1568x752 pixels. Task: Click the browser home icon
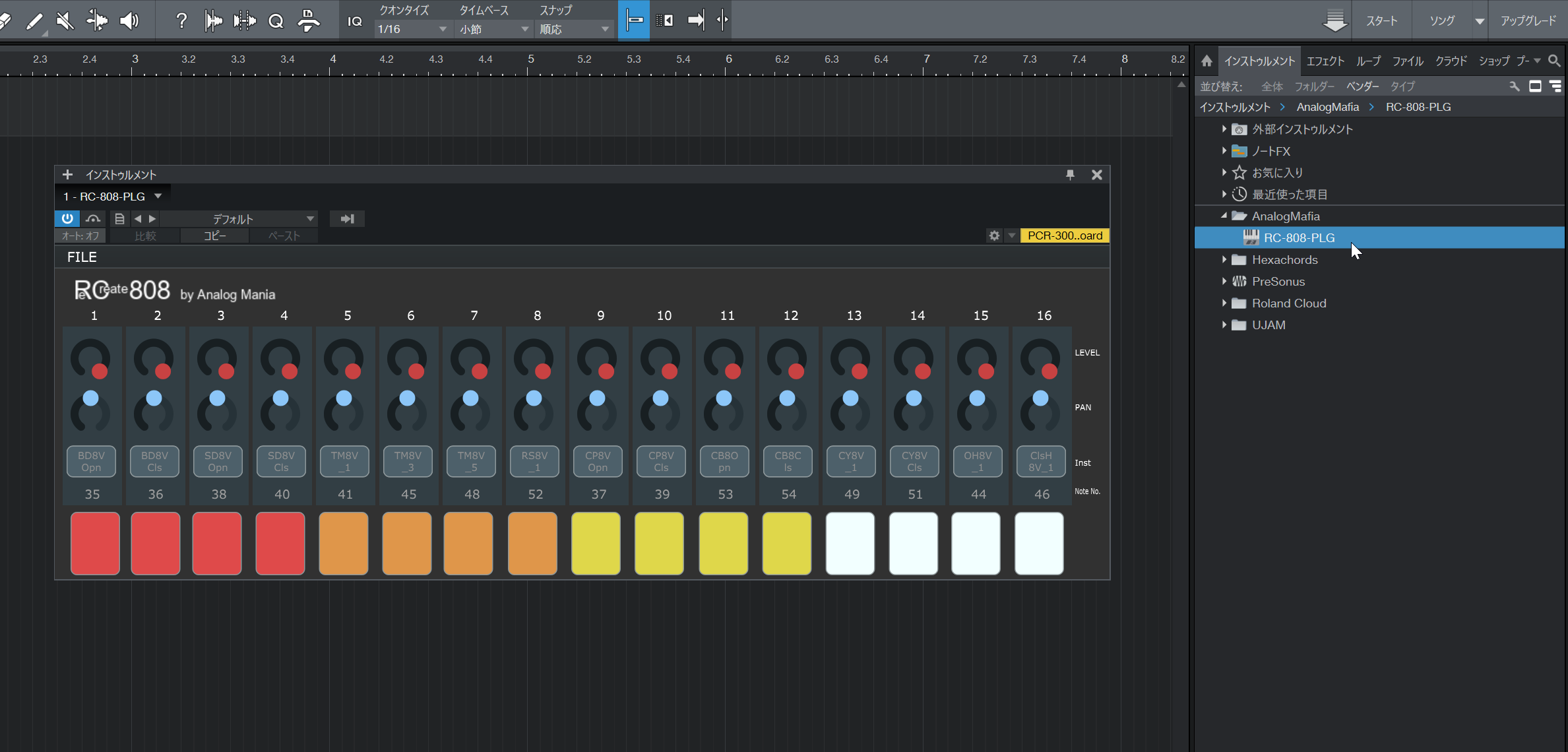click(x=1207, y=61)
